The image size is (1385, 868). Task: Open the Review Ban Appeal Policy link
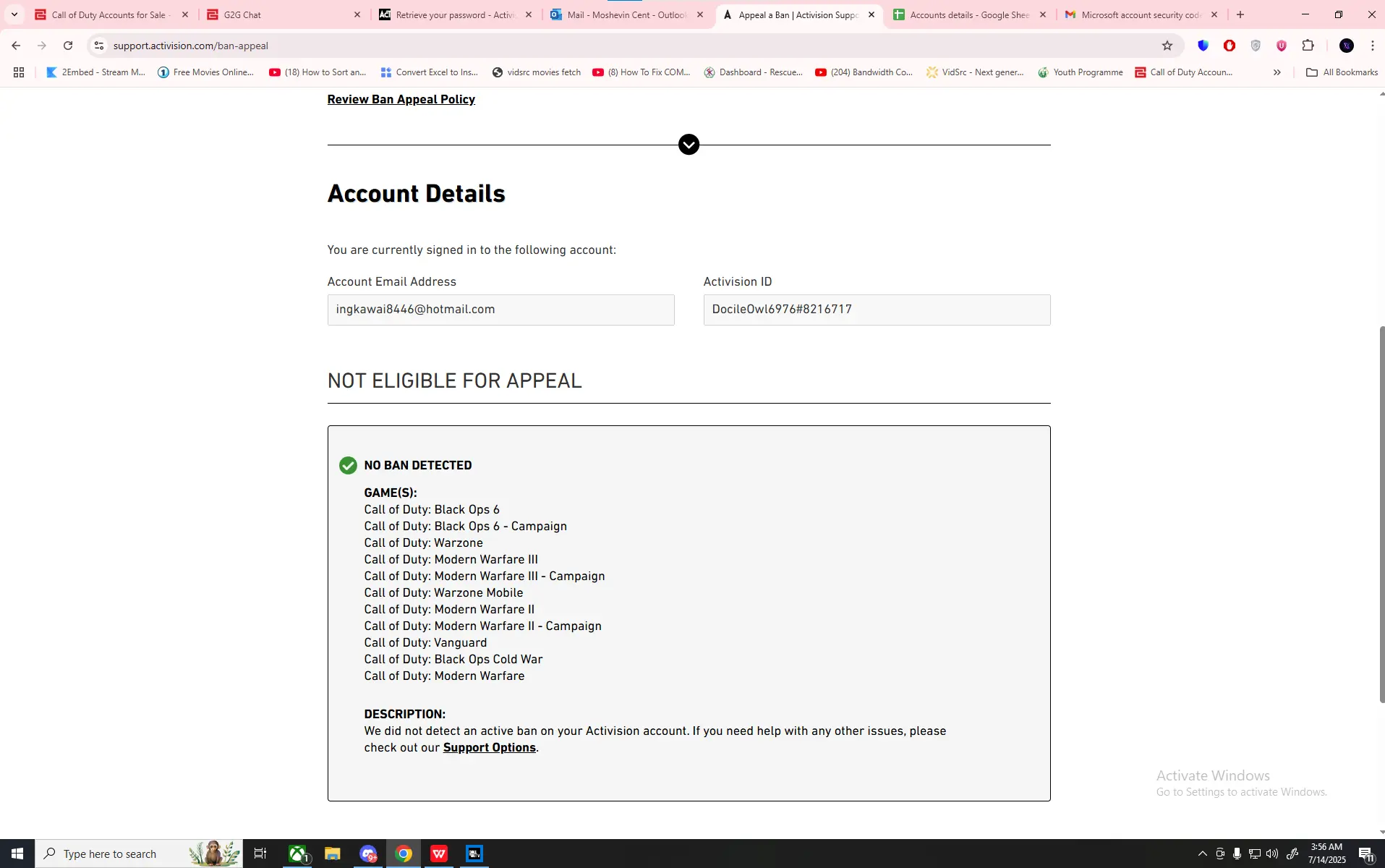pyautogui.click(x=401, y=100)
